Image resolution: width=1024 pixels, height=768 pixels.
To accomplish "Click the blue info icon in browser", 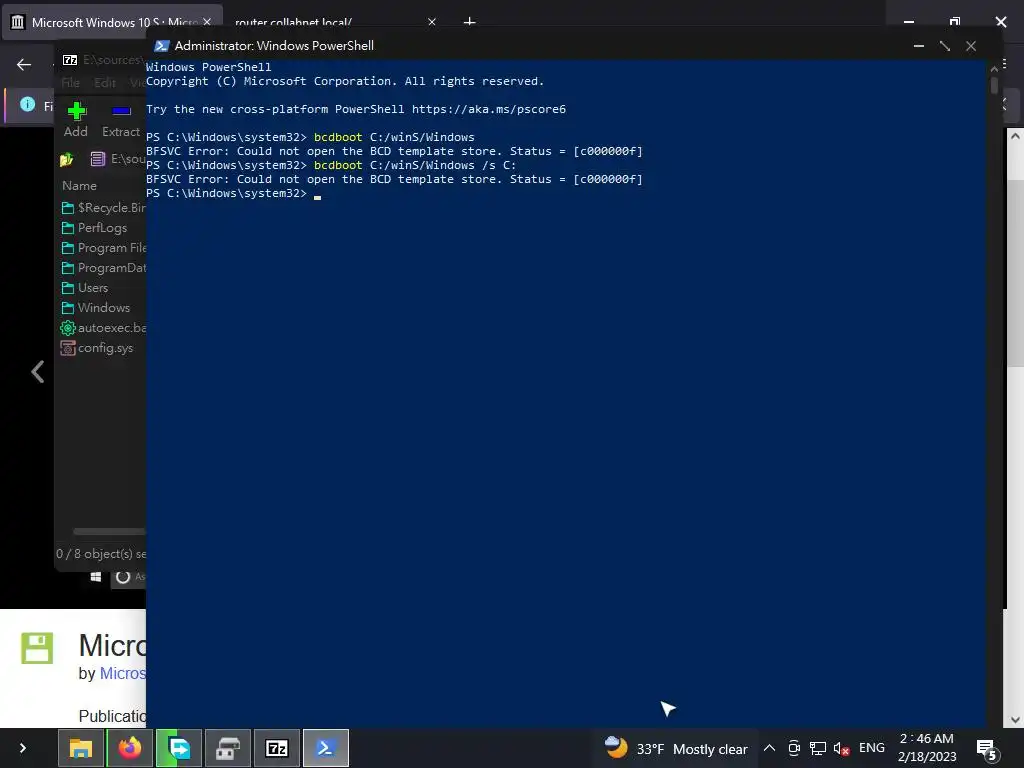I will [27, 104].
